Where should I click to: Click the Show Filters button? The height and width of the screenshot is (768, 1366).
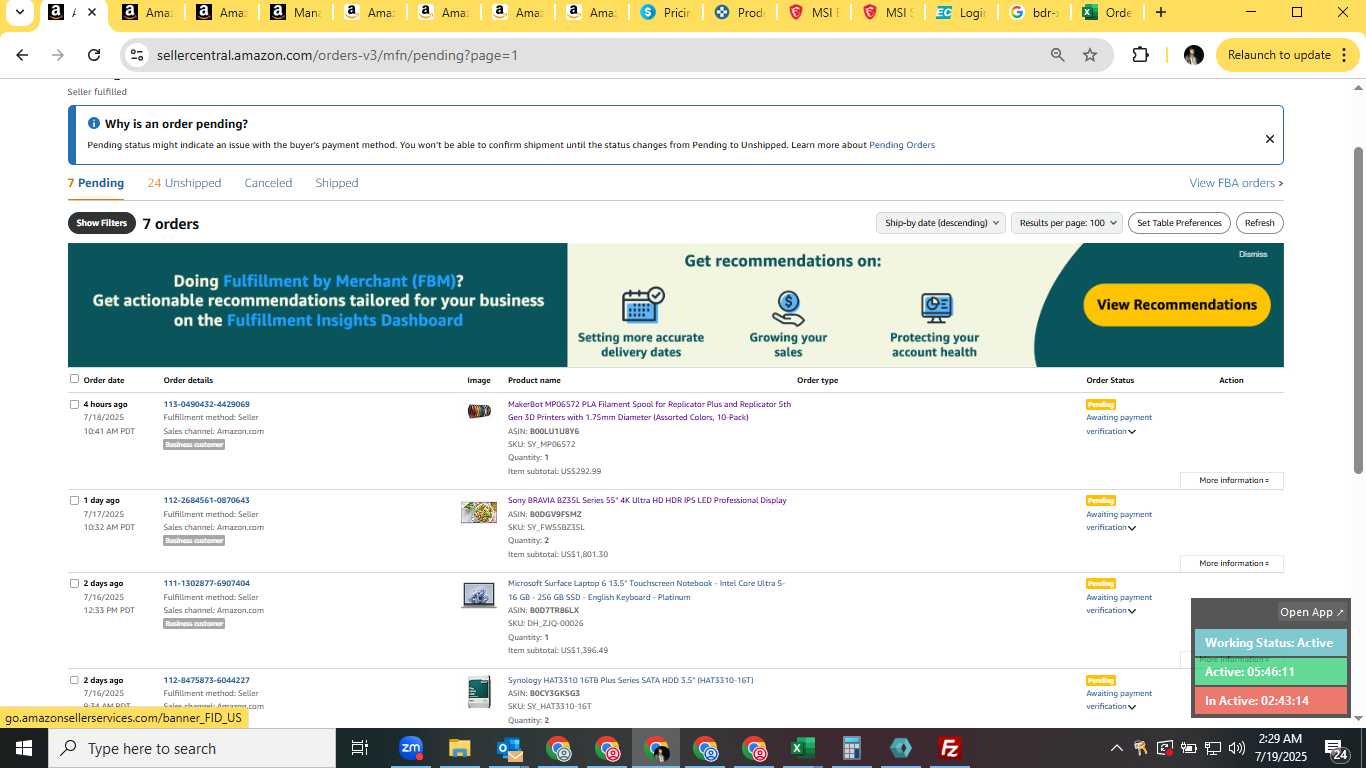pos(102,223)
